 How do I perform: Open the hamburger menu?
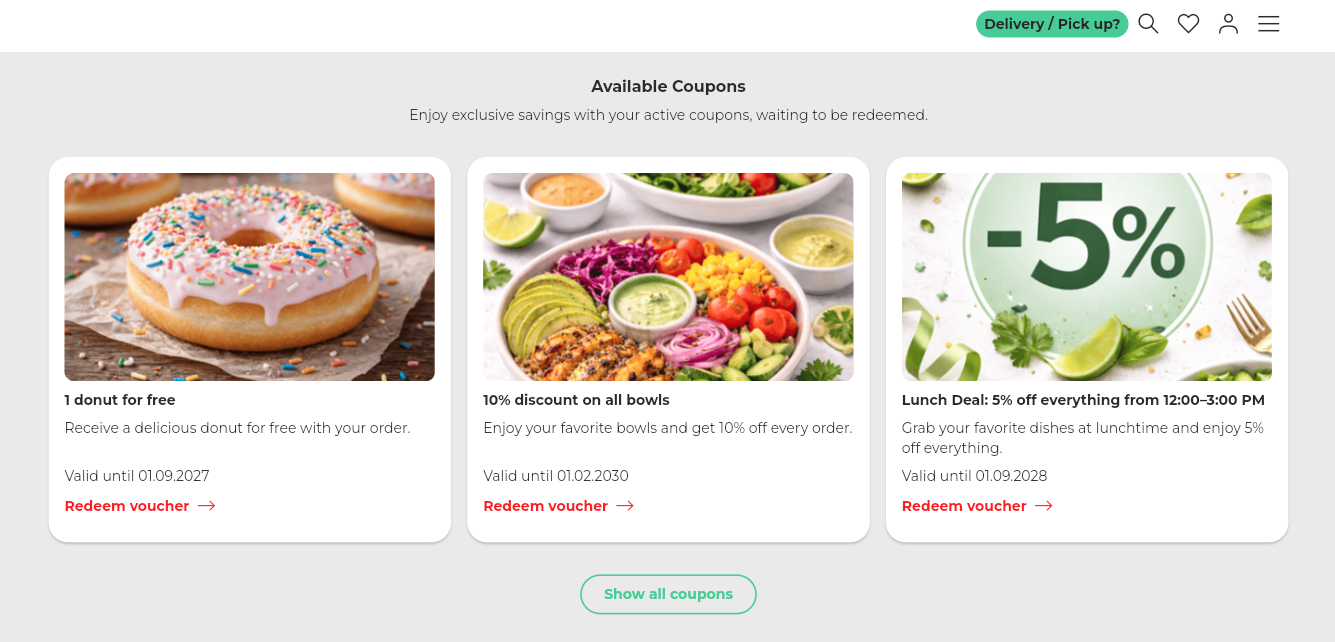[x=1268, y=24]
